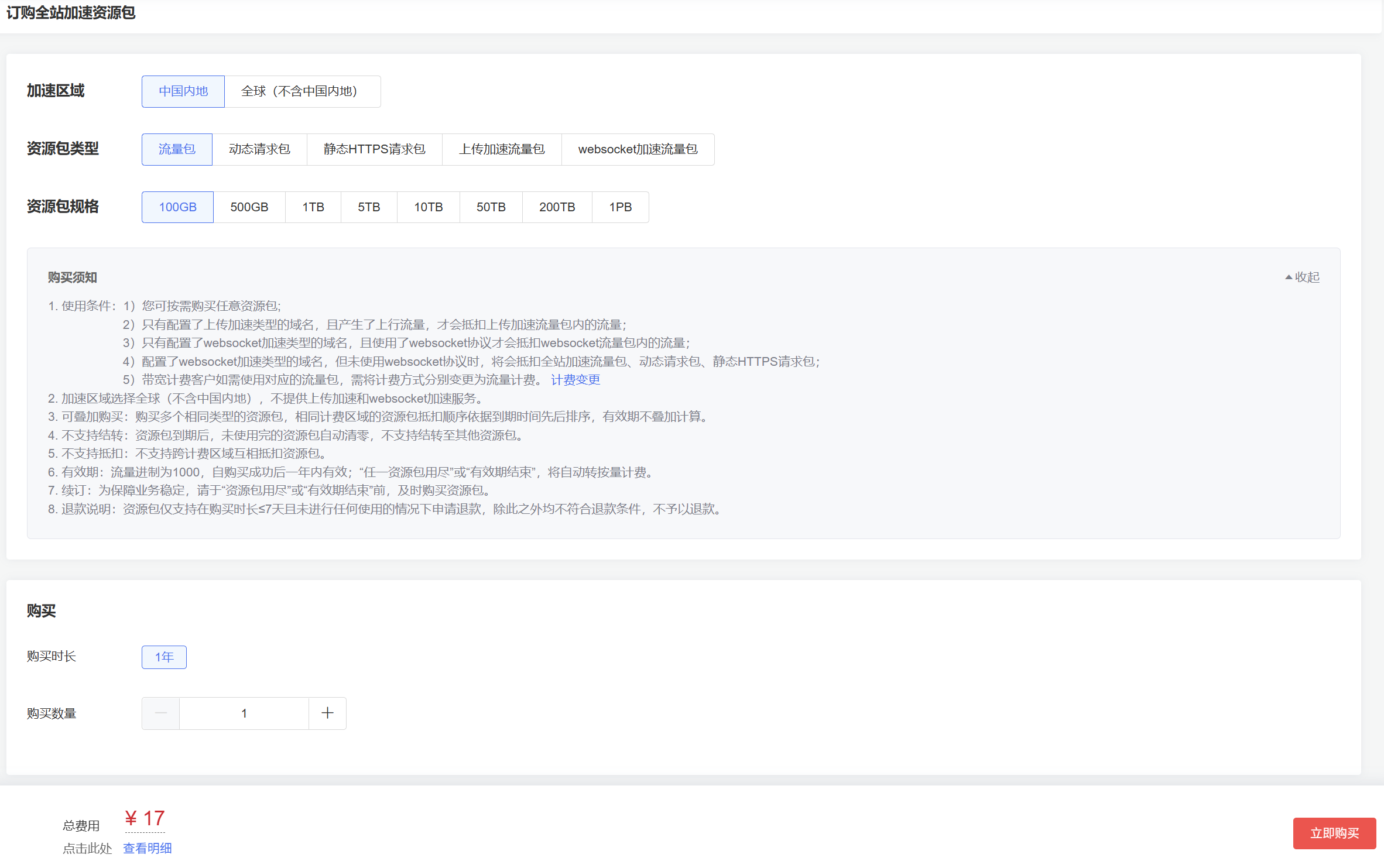Select the 动态请求包 resource package type
This screenshot has width=1384, height=868.
pos(259,149)
